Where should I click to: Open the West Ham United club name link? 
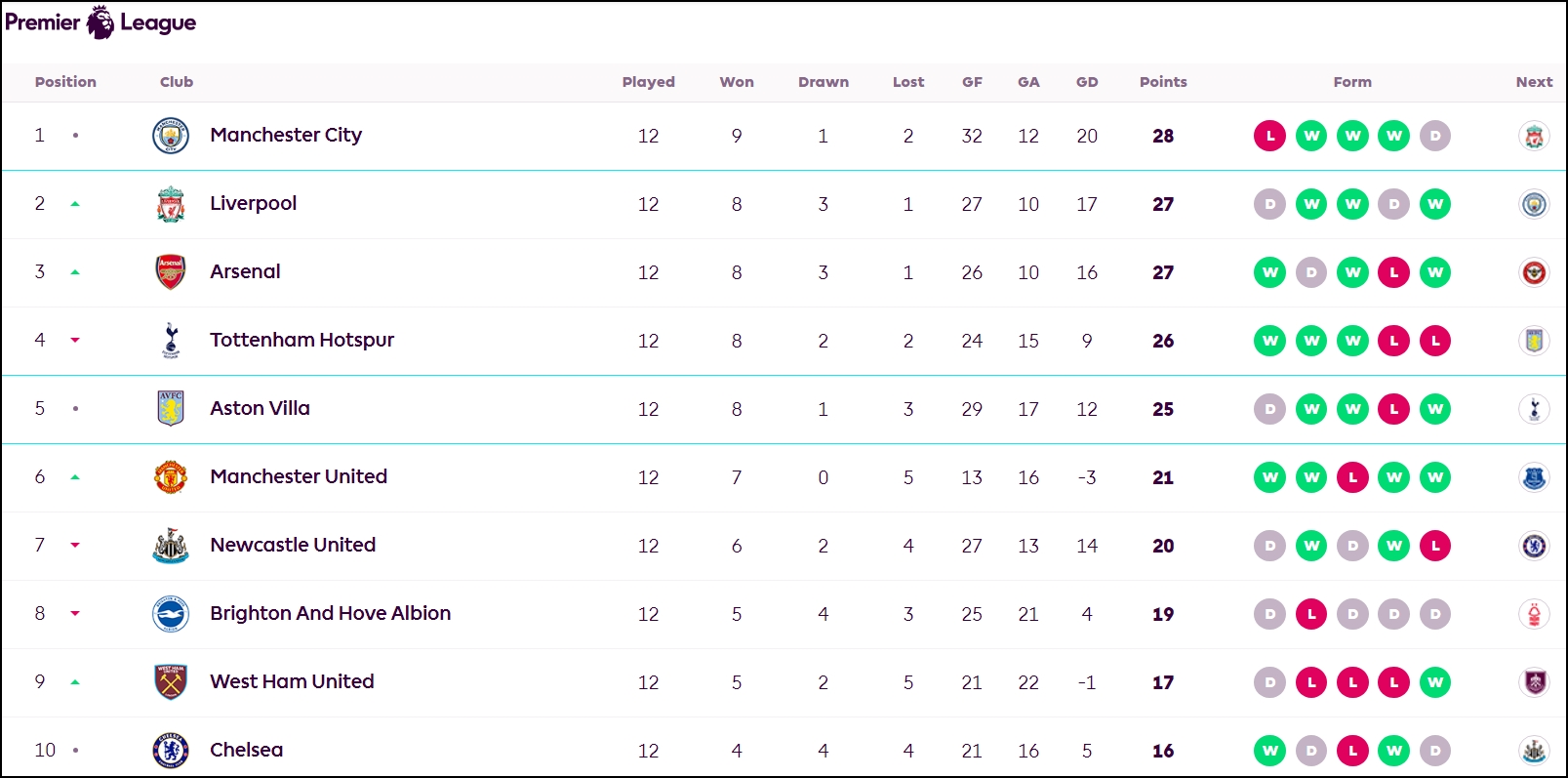pos(291,682)
